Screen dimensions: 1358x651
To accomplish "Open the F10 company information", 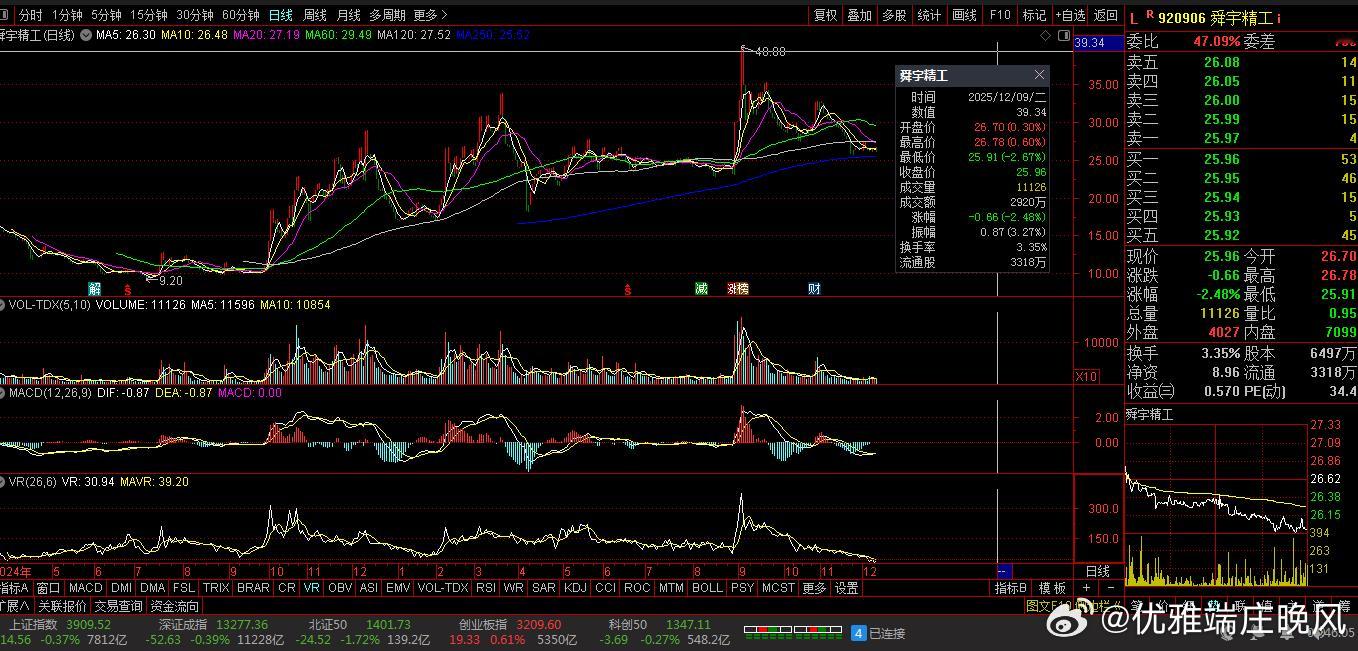I will [1000, 15].
